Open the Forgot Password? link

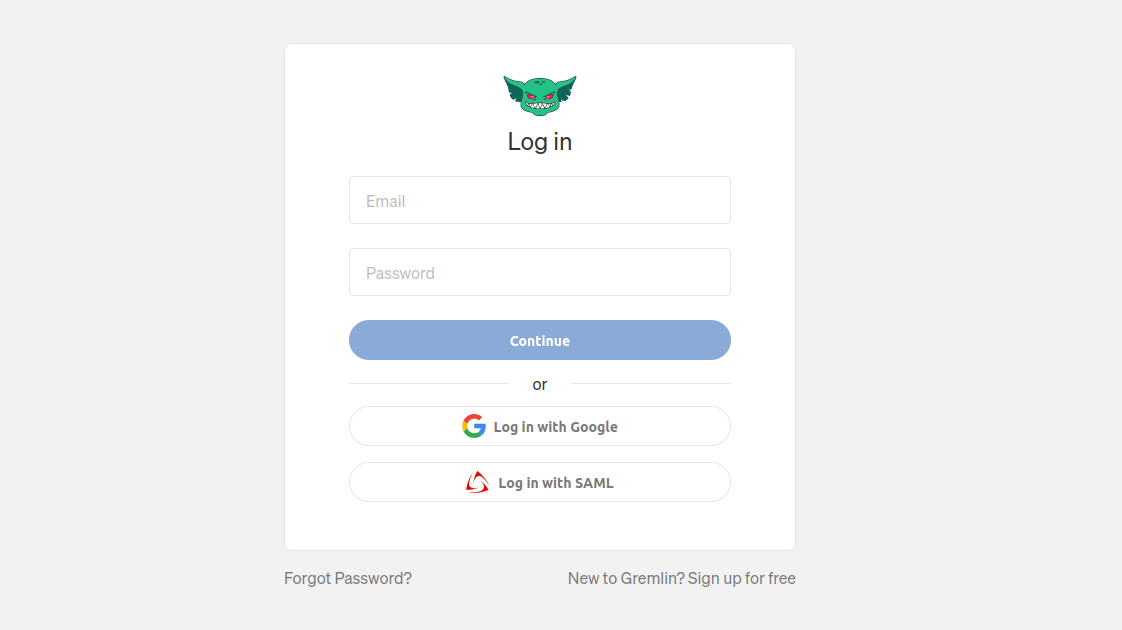click(348, 578)
